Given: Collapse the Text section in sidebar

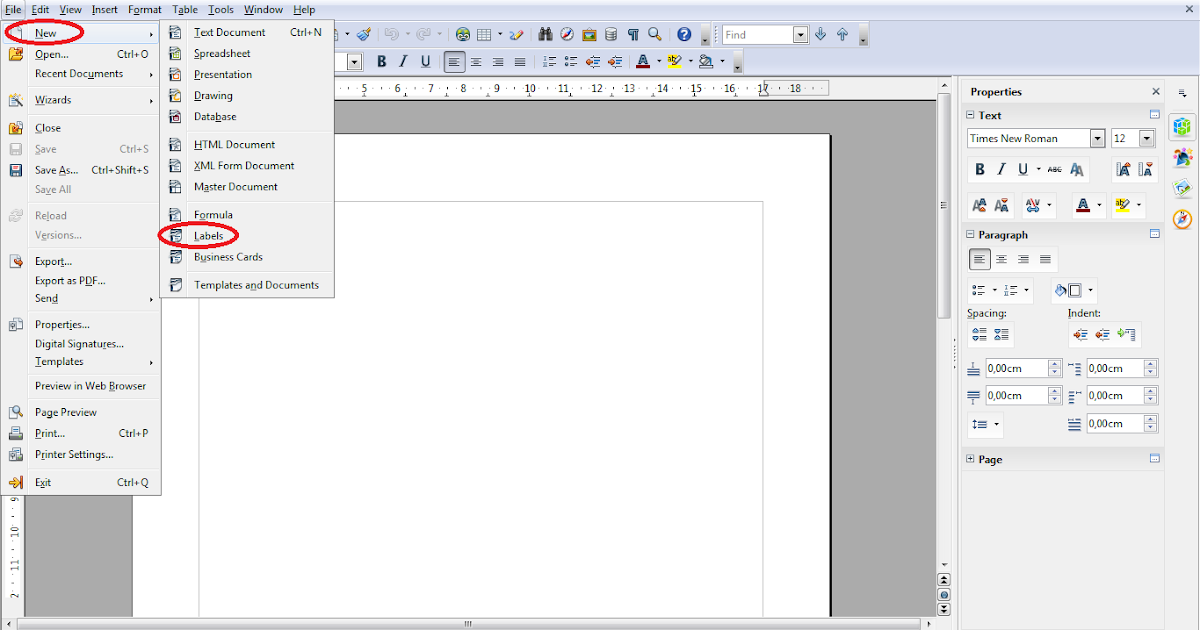Looking at the screenshot, I should [969, 115].
